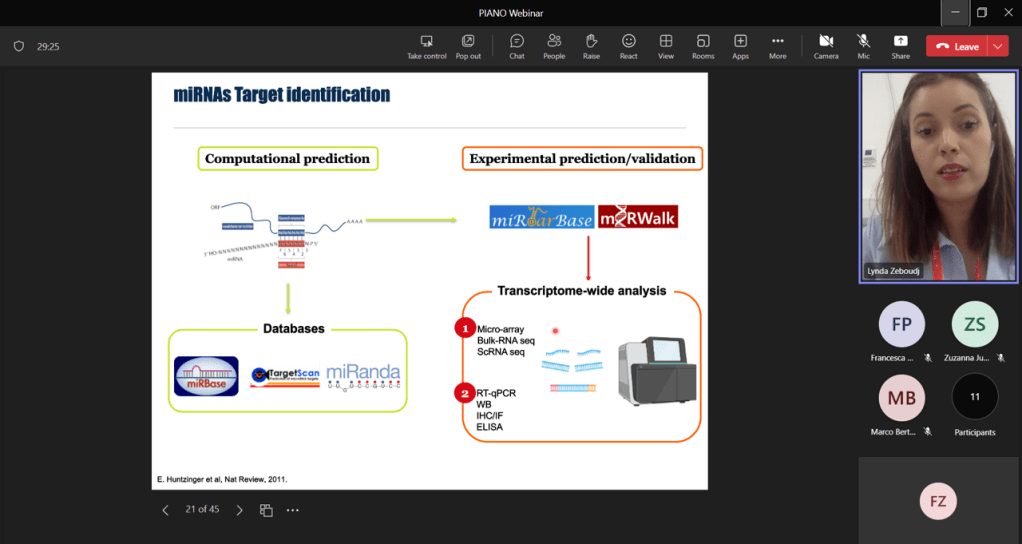Go to previous slide
This screenshot has height=544, width=1022.
(x=166, y=510)
